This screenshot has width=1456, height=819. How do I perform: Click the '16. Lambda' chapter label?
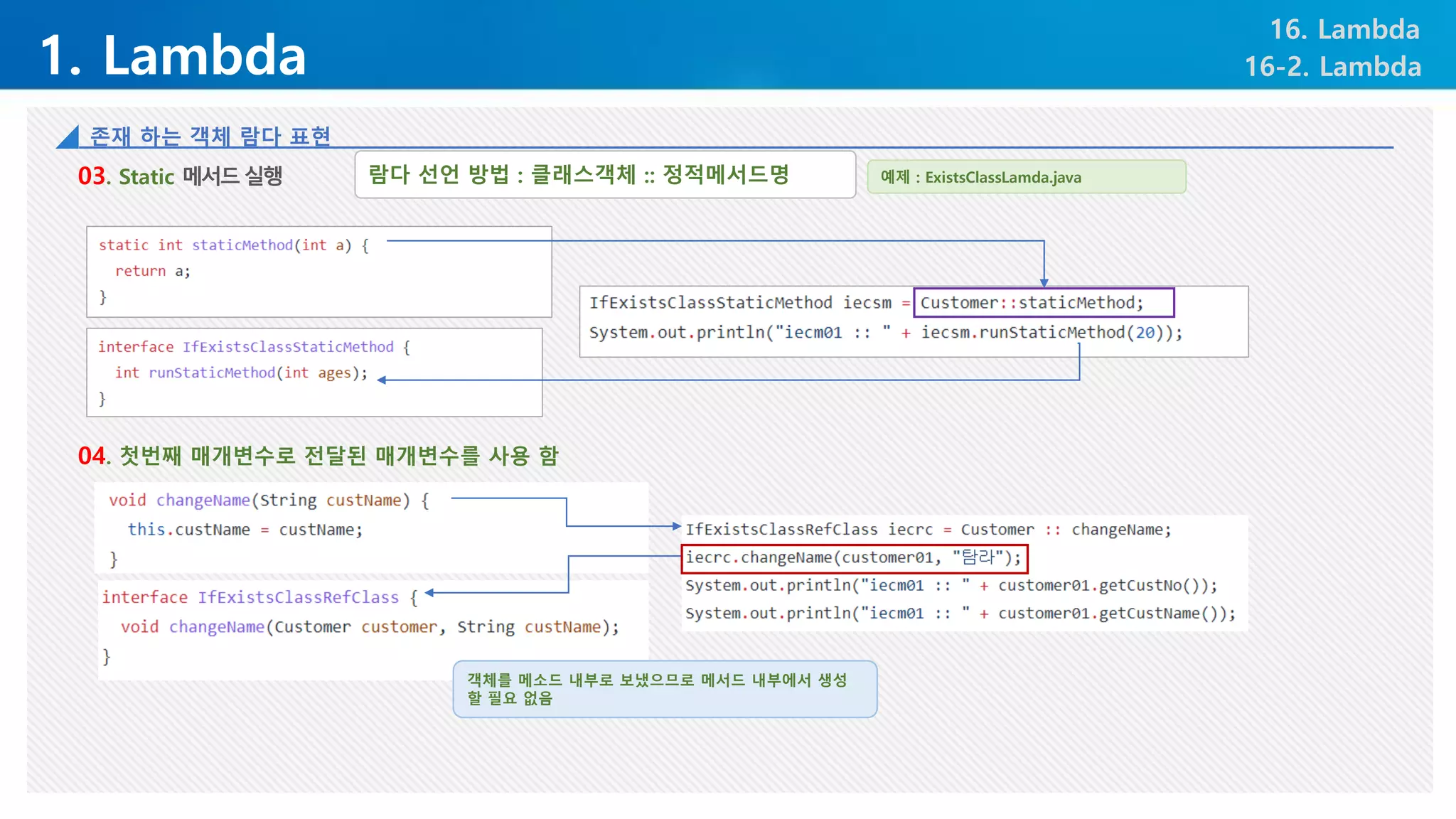click(1344, 29)
